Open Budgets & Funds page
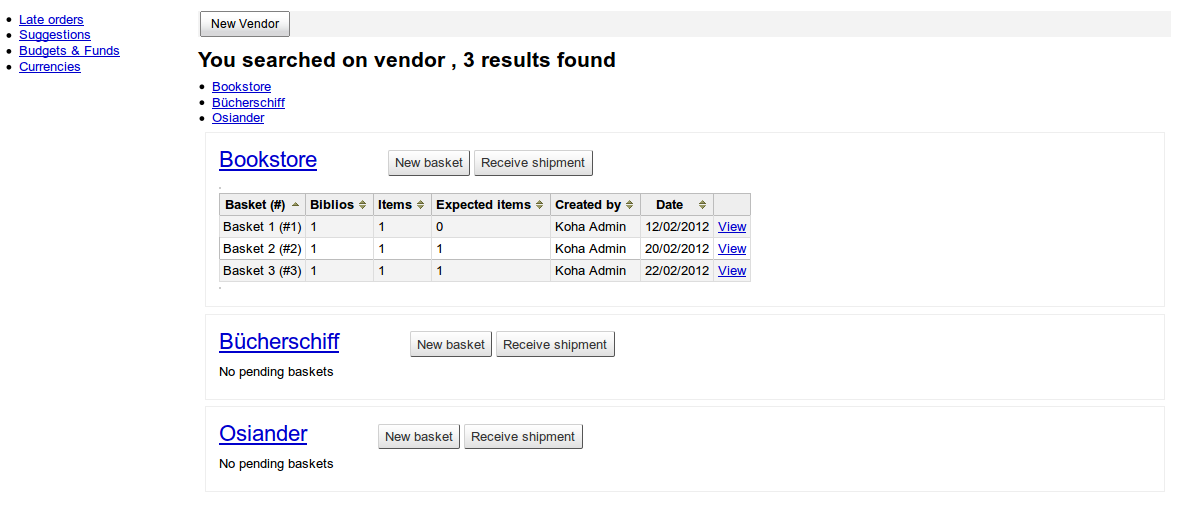This screenshot has height=520, width=1178. click(69, 51)
